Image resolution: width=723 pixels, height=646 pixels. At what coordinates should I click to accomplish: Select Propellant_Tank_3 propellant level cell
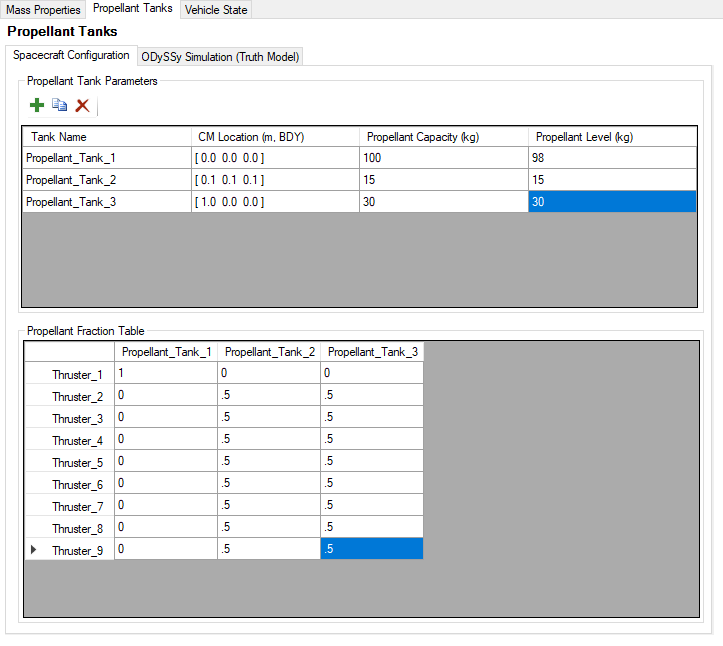click(x=611, y=201)
